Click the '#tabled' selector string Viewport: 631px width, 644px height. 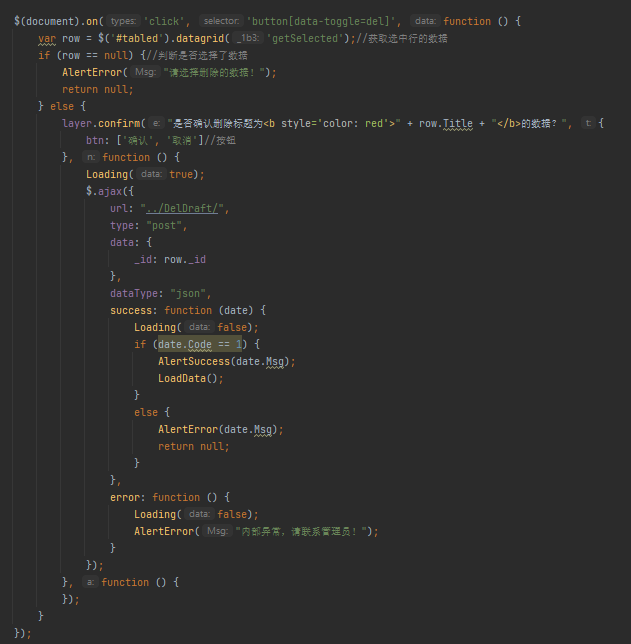pos(137,39)
